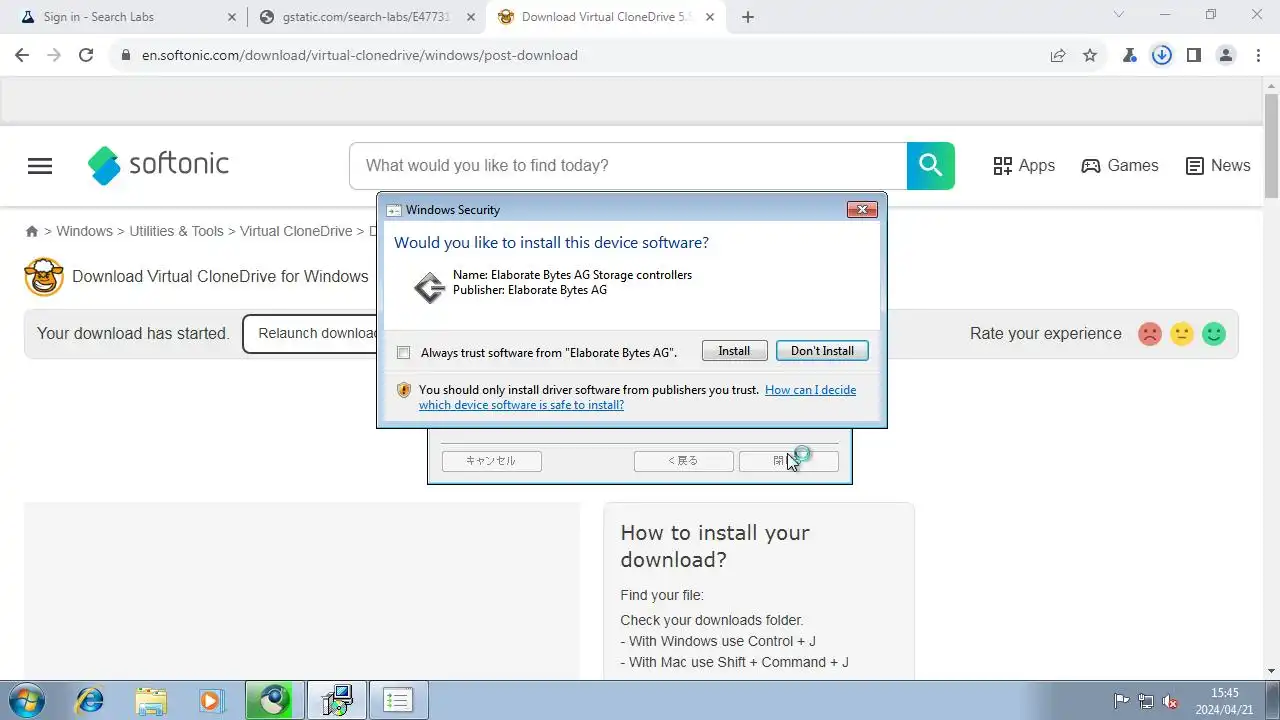Click the muted volume tray icon
Screen dimensions: 1280x720
(1171, 702)
